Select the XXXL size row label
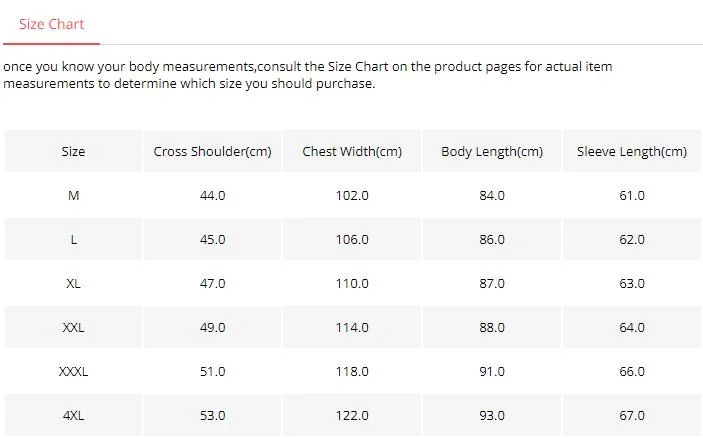This screenshot has height=438, width=703. [x=73, y=372]
